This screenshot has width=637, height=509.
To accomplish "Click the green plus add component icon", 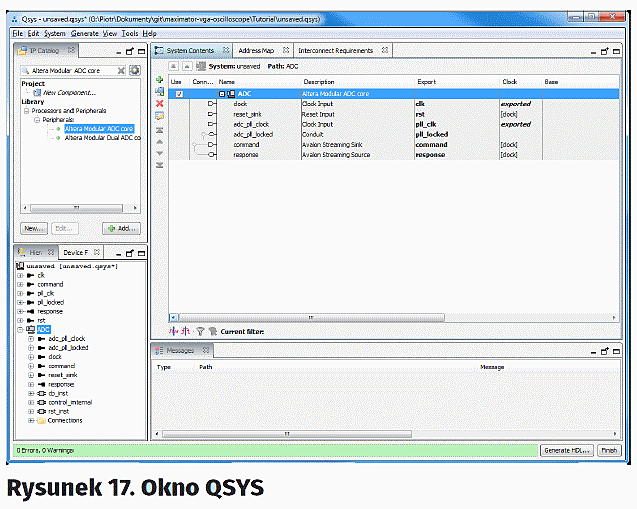I will click(x=159, y=80).
